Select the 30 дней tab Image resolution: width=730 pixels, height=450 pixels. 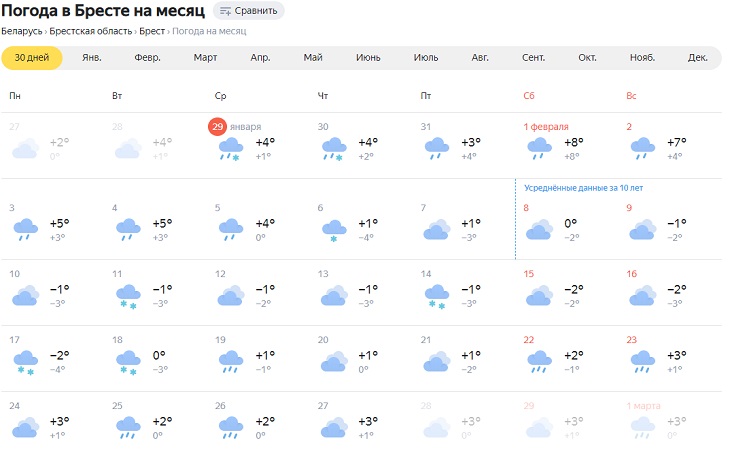(x=32, y=57)
